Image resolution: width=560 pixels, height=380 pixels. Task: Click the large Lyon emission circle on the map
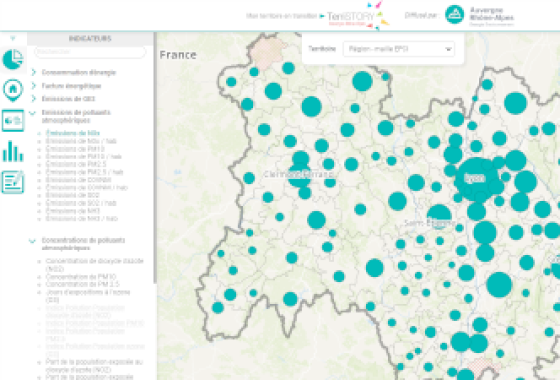pos(475,178)
